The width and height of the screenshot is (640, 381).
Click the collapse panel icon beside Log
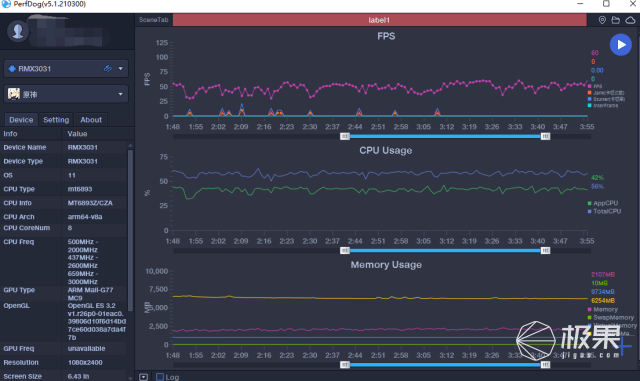click(x=143, y=377)
